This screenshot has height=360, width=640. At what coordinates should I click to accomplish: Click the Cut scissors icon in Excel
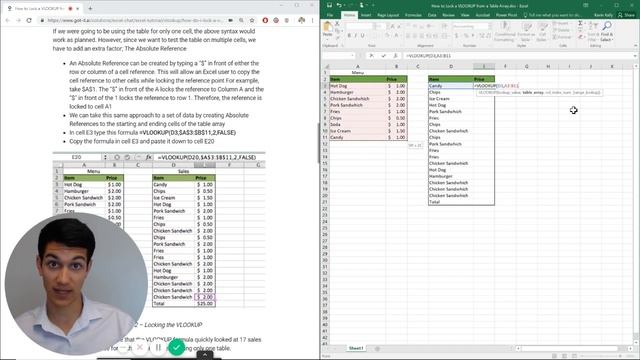[x=337, y=24]
